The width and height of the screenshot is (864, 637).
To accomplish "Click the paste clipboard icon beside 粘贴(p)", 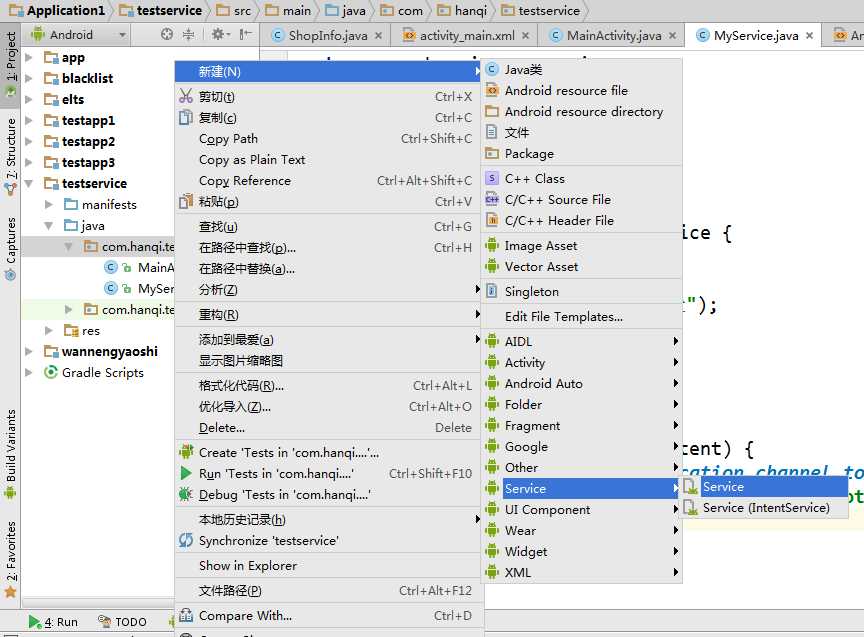I will [x=186, y=202].
